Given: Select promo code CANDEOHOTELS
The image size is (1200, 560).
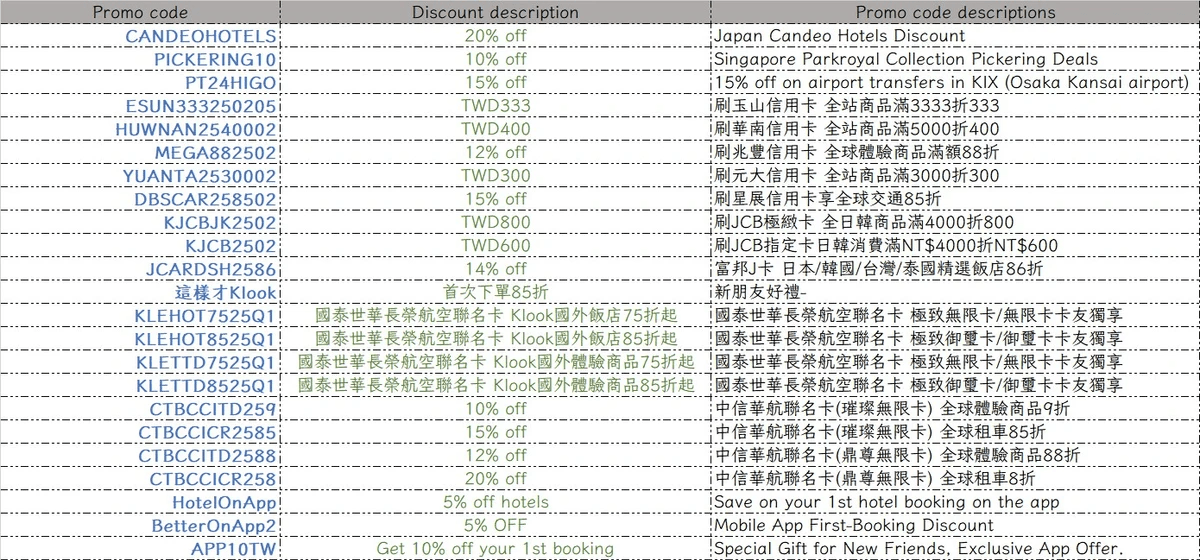Looking at the screenshot, I should coord(201,36).
